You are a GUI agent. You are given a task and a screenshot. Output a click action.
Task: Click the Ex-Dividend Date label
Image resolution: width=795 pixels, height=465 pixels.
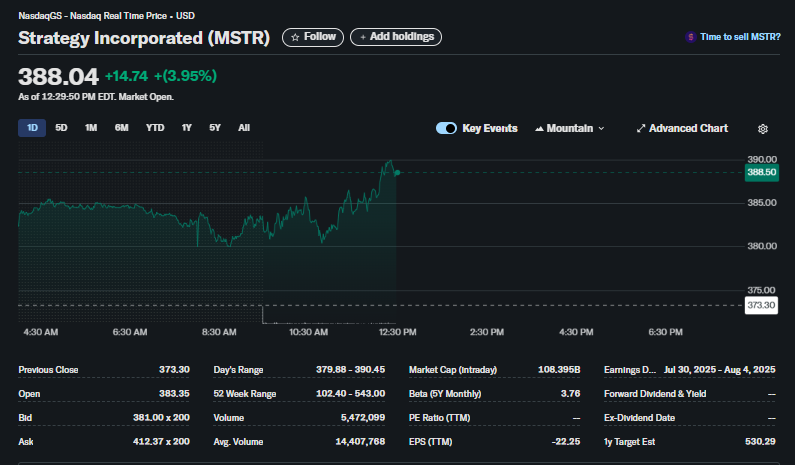pos(639,417)
